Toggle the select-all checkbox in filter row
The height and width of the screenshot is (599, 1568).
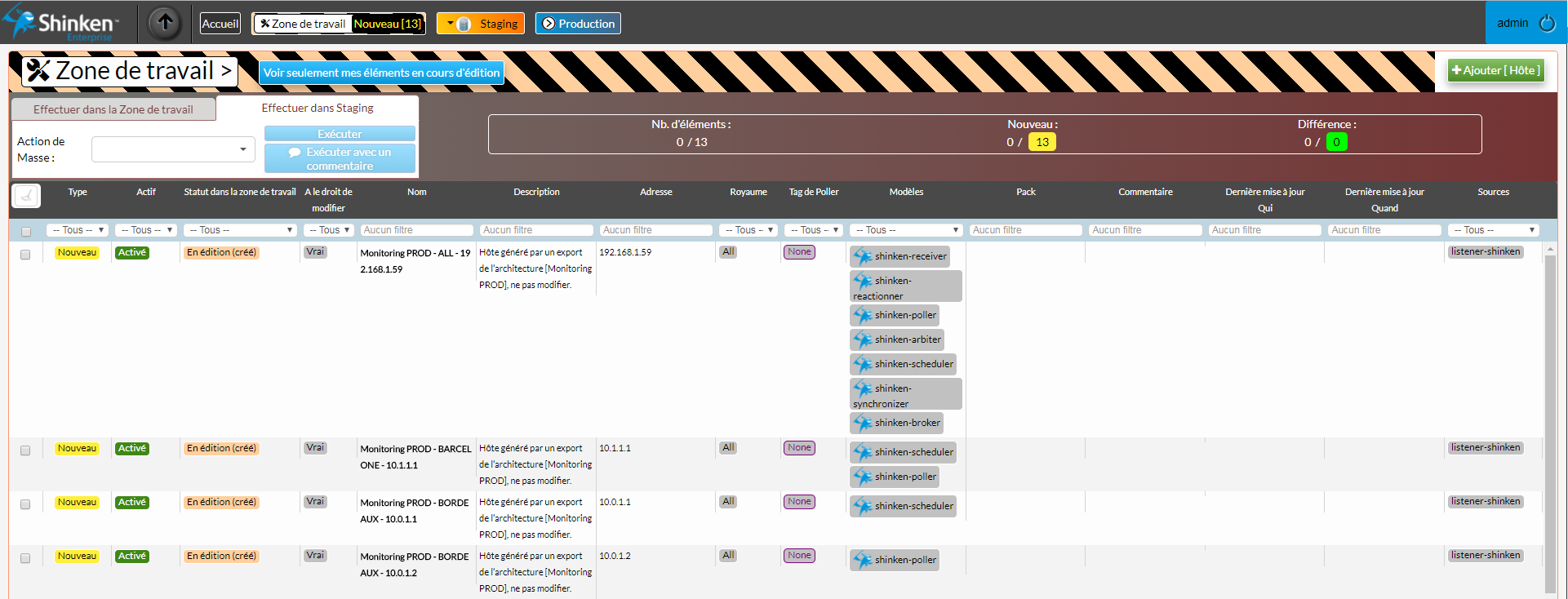coord(26,232)
